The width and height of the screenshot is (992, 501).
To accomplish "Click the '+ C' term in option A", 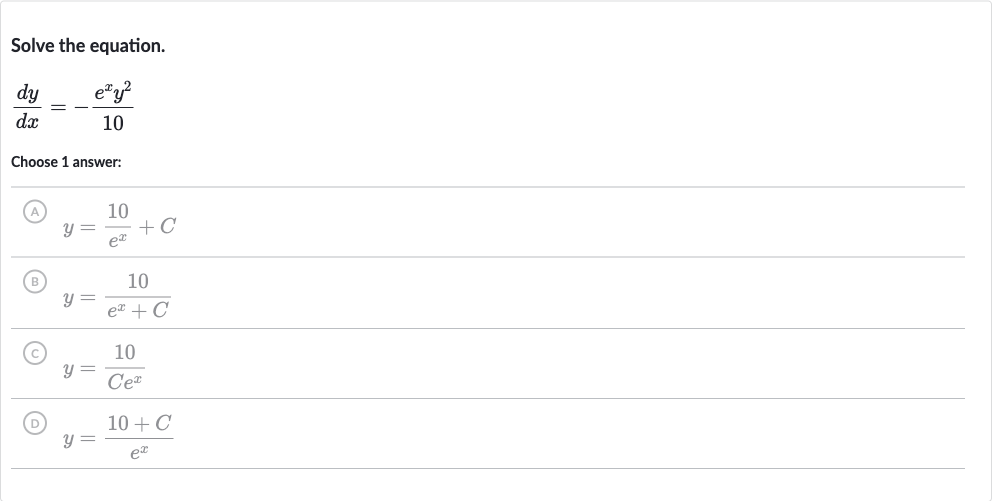I will [x=156, y=226].
